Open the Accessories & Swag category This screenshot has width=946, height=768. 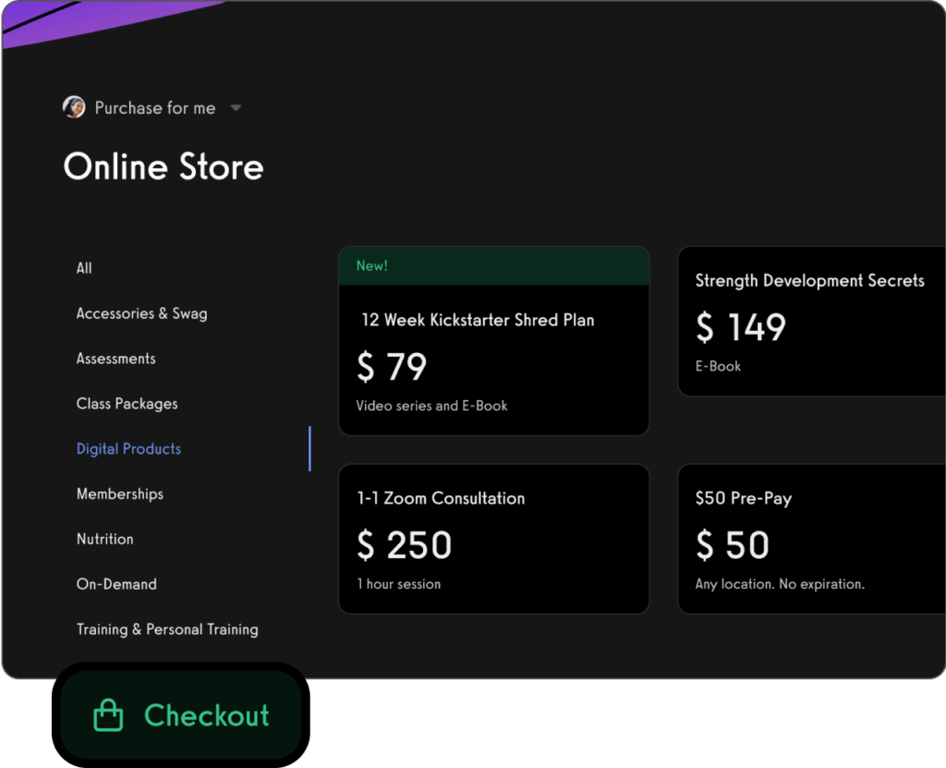pyautogui.click(x=141, y=313)
